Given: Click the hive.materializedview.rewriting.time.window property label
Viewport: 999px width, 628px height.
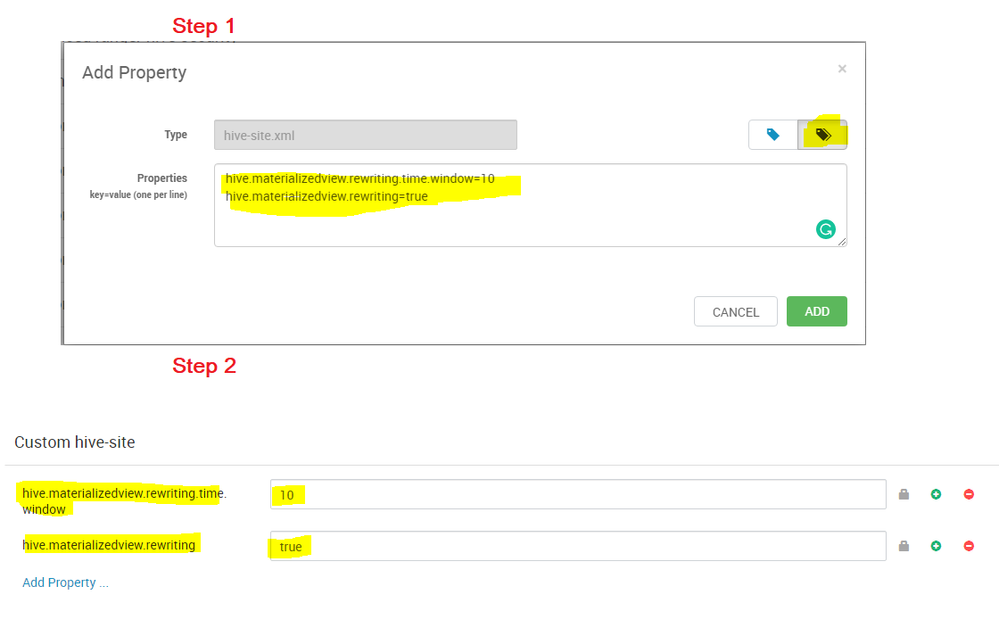Looking at the screenshot, I should tap(124, 501).
